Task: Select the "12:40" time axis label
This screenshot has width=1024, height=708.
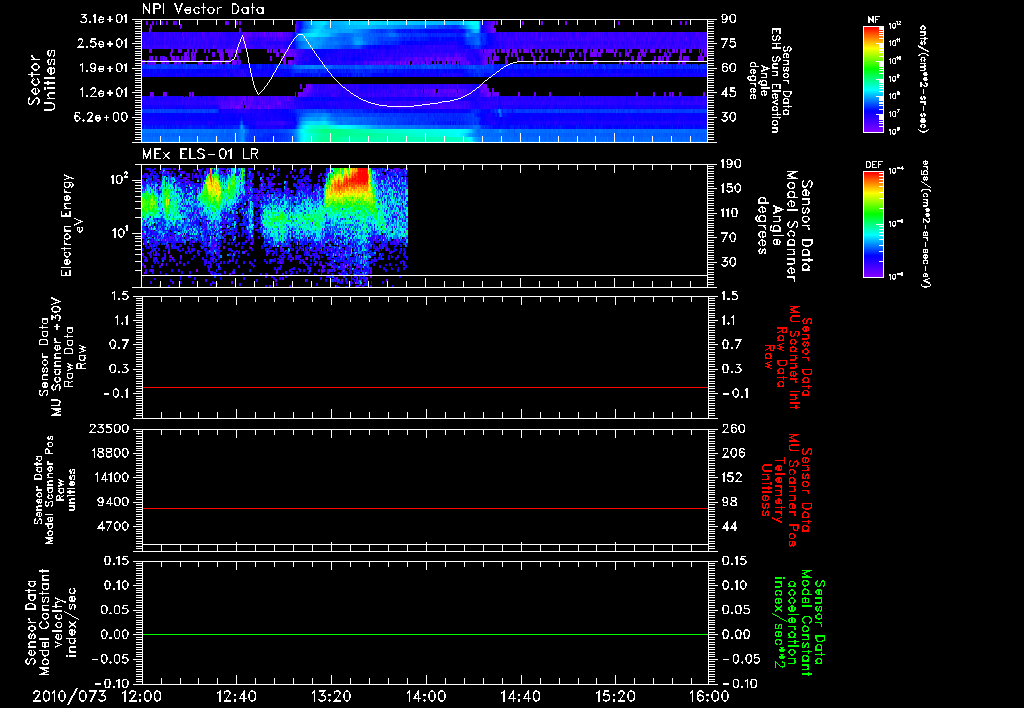Action: [x=236, y=696]
